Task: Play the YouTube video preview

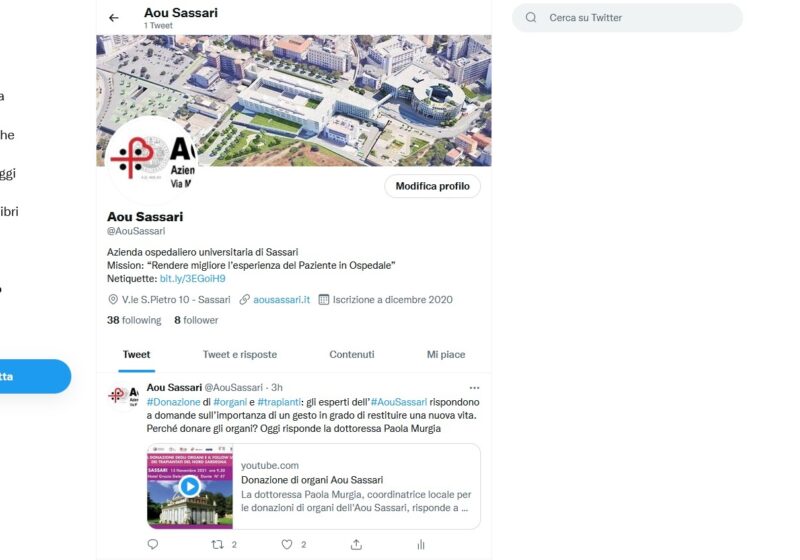Action: point(189,487)
